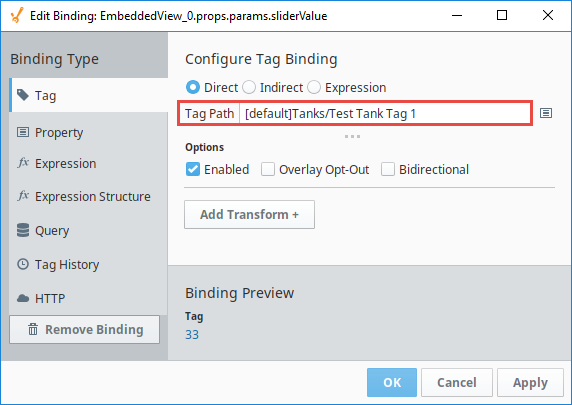Select the Property binding list icon
Viewport: 572px width, 405px height.
[23, 132]
